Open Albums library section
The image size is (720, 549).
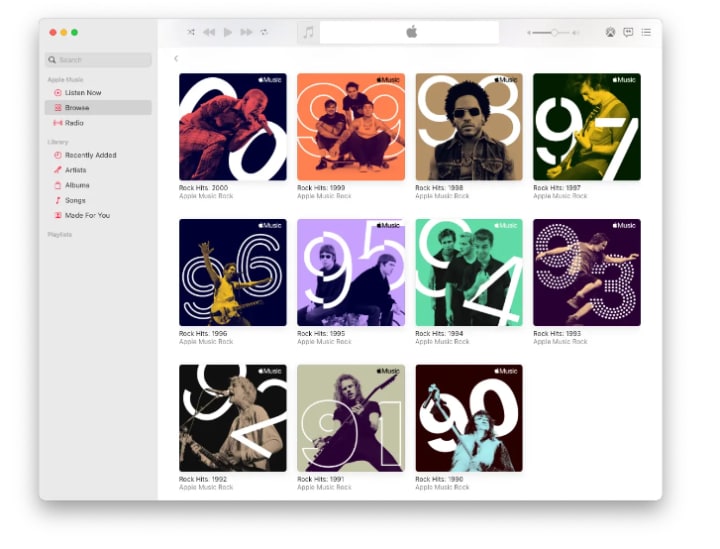[x=98, y=185]
